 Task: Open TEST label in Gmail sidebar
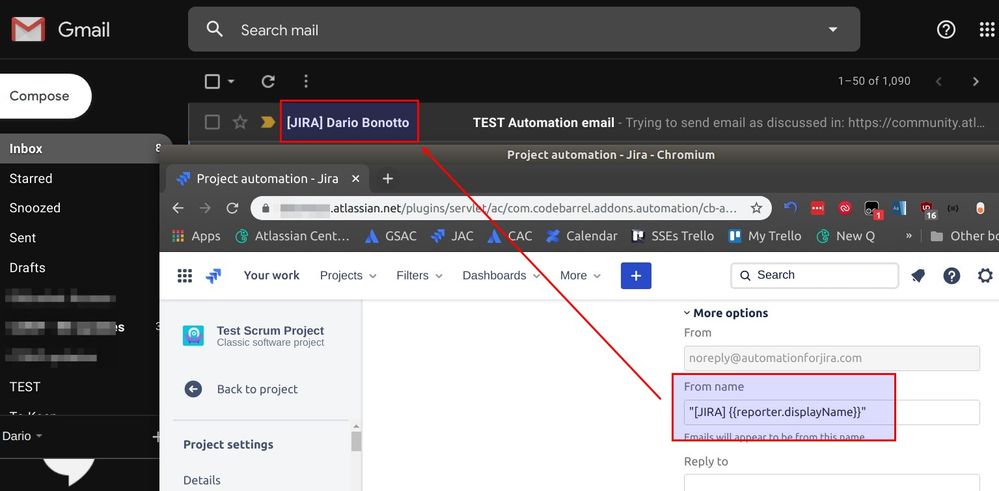pyautogui.click(x=25, y=387)
